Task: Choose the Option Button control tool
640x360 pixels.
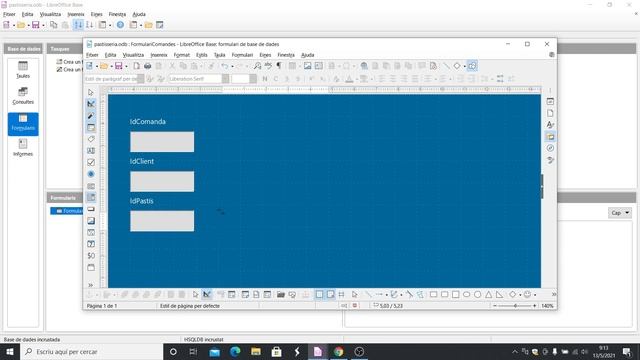Action: click(x=91, y=174)
